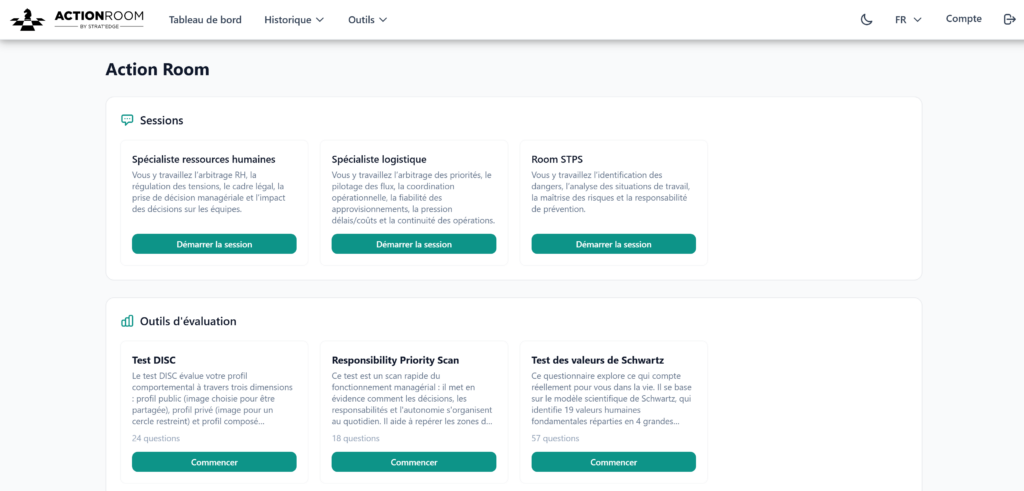Click the Sessions chat bubble icon

click(127, 120)
